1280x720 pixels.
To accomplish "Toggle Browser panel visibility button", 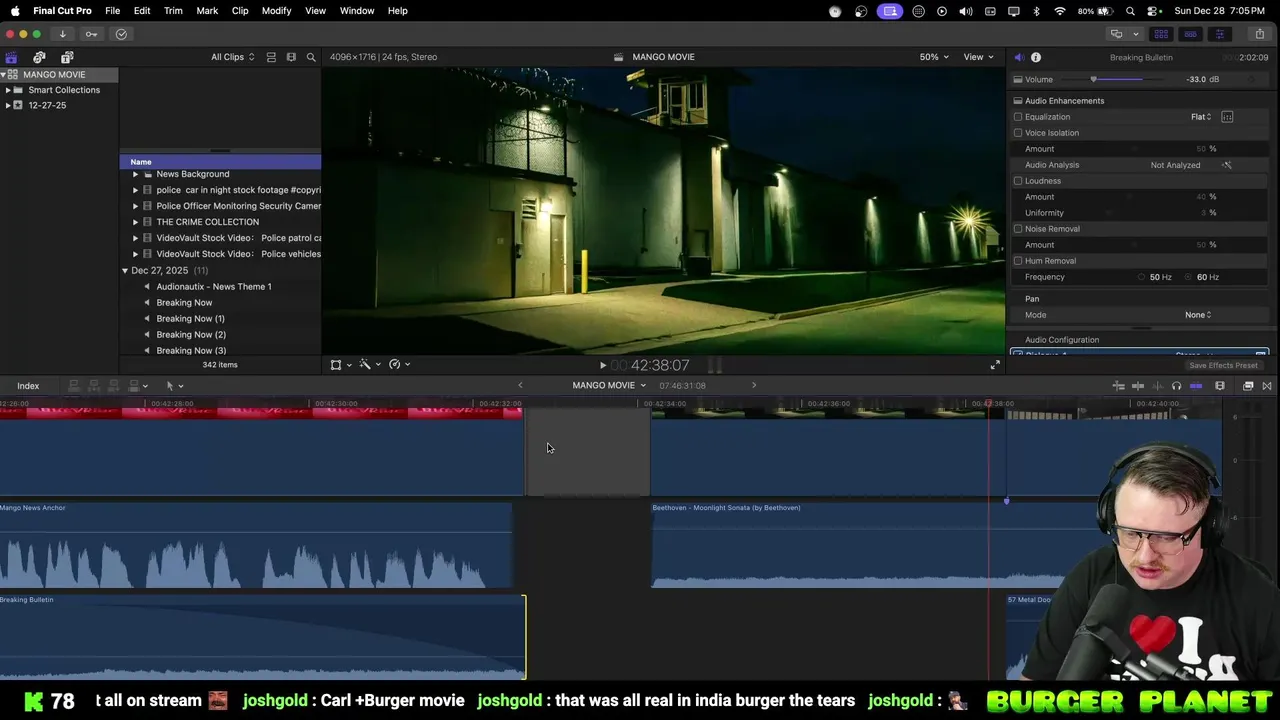I will (x=1161, y=34).
